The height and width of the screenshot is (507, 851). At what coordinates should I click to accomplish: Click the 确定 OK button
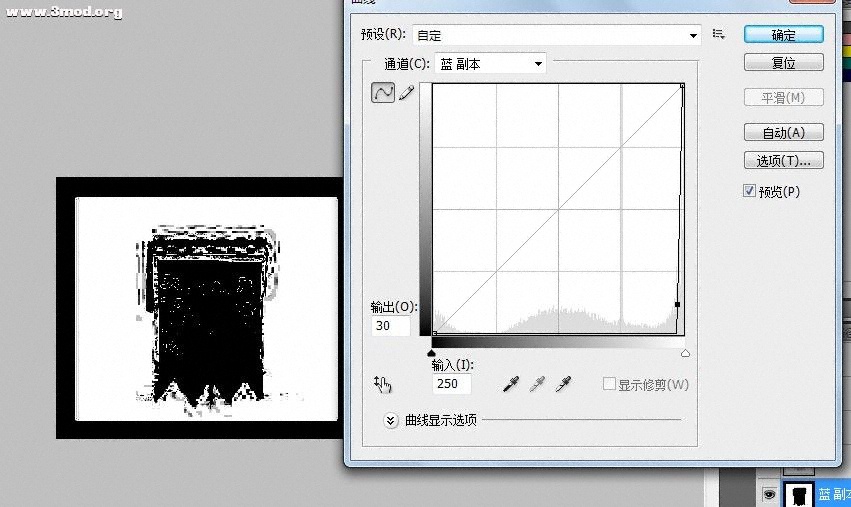click(x=783, y=34)
